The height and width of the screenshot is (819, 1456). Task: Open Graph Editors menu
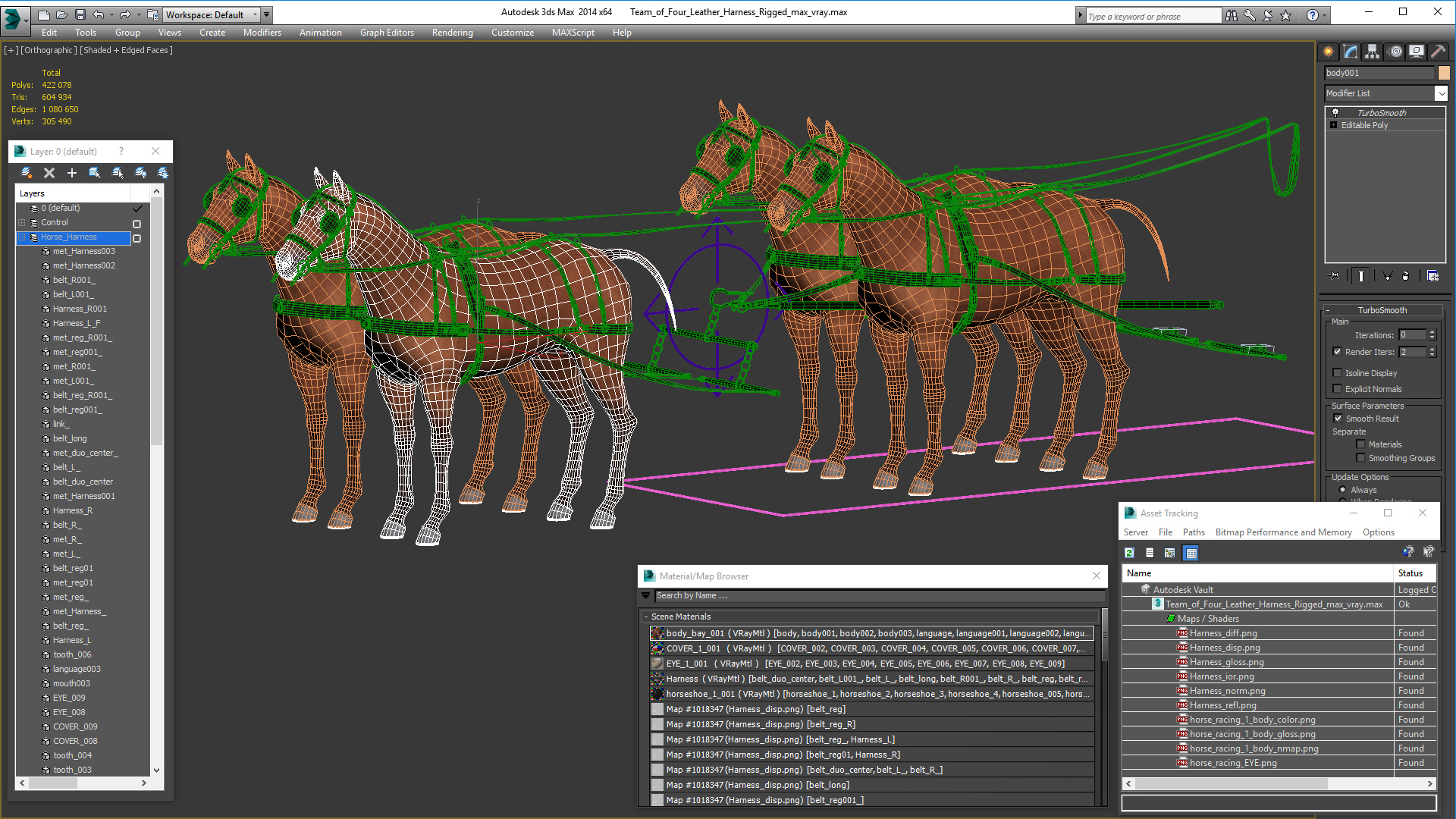click(387, 33)
